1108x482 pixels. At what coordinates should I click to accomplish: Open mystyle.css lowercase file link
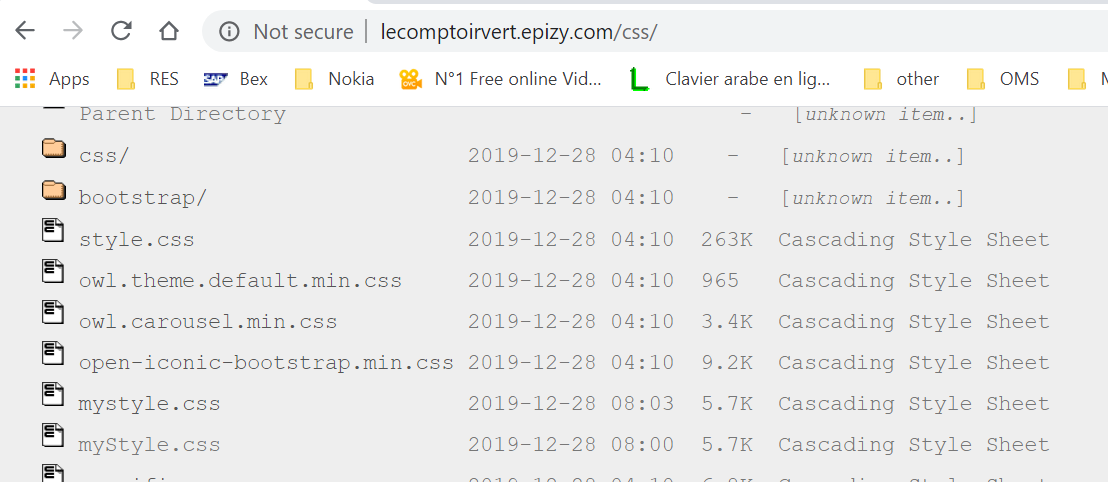pos(150,404)
